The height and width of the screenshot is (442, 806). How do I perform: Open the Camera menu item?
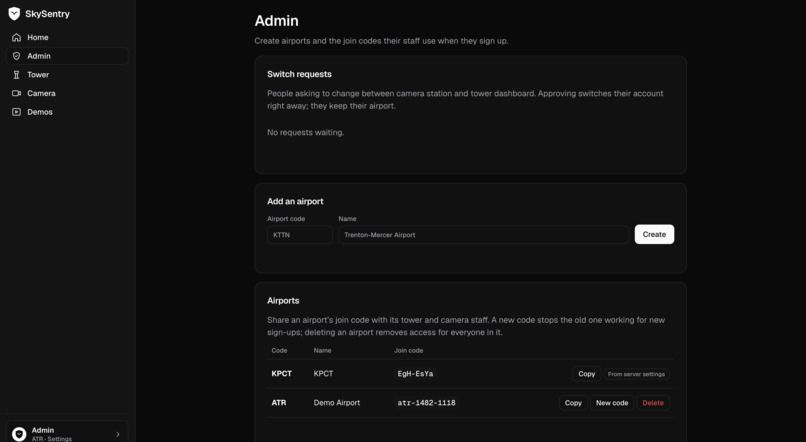[x=67, y=93]
